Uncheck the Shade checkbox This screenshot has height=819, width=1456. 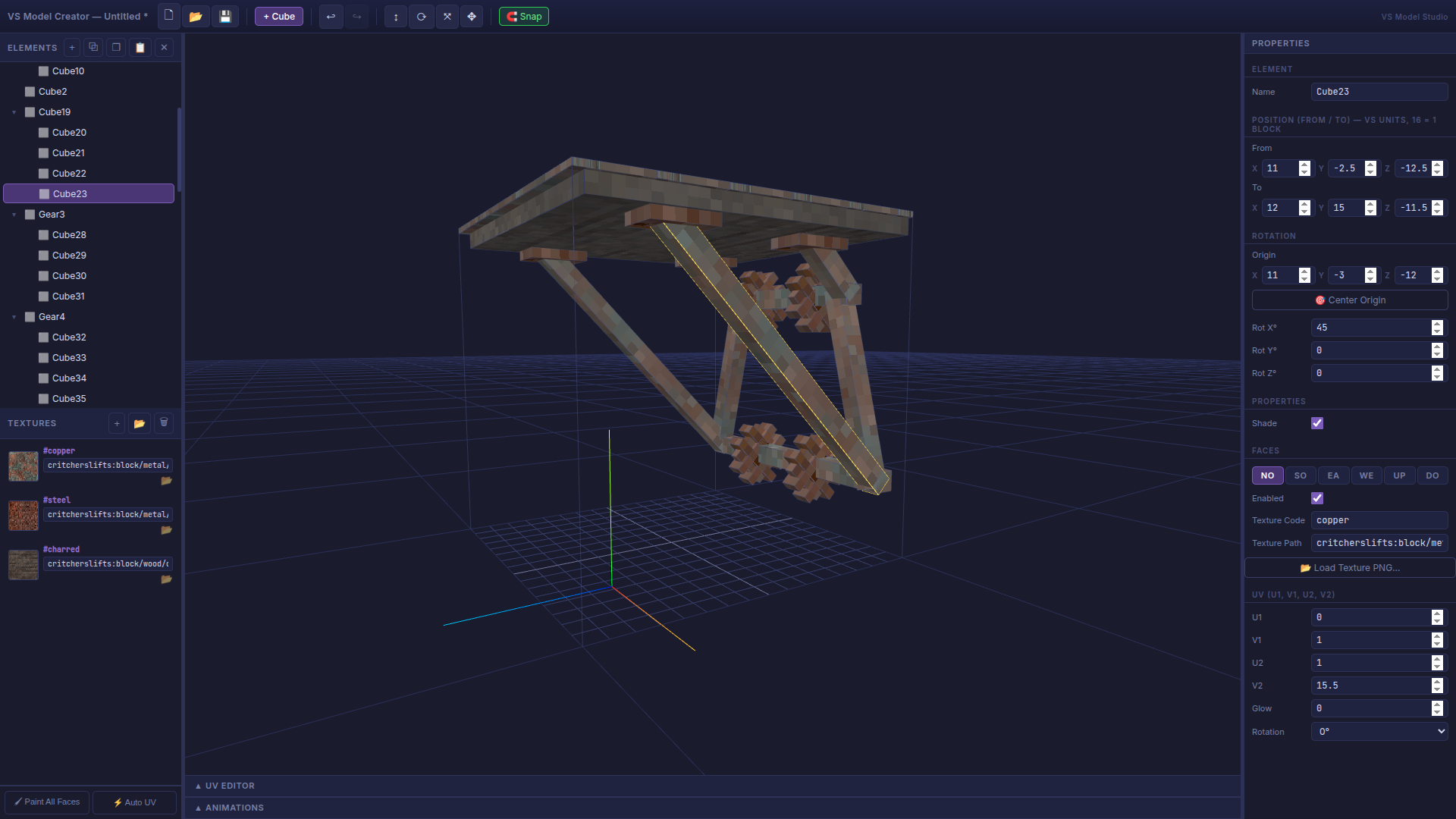tap(1317, 423)
